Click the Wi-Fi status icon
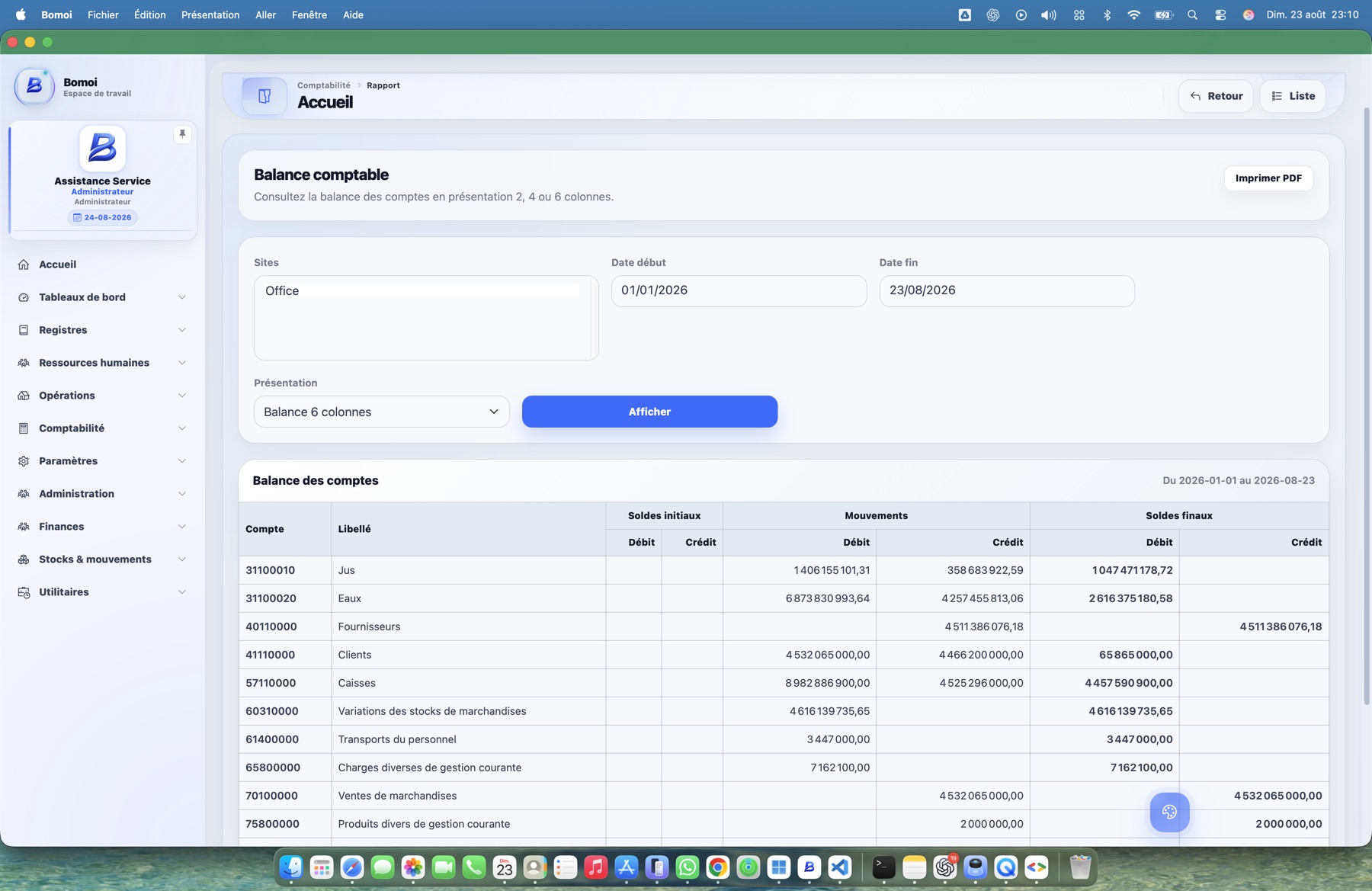This screenshot has height=891, width=1372. pos(1134,15)
